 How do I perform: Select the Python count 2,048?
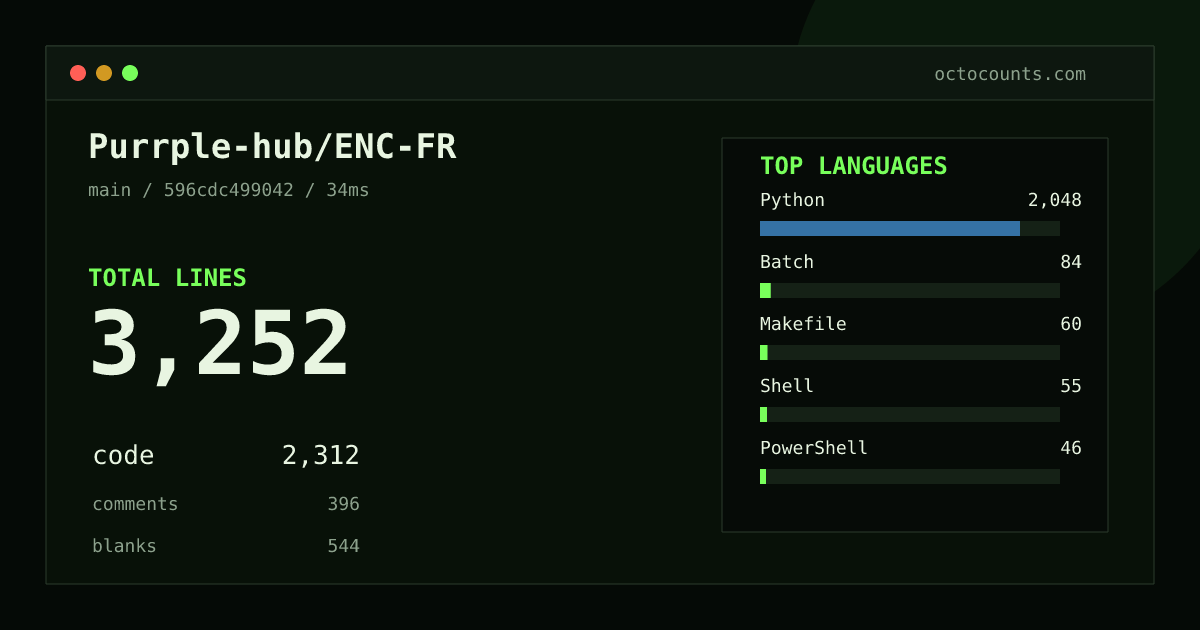1054,200
